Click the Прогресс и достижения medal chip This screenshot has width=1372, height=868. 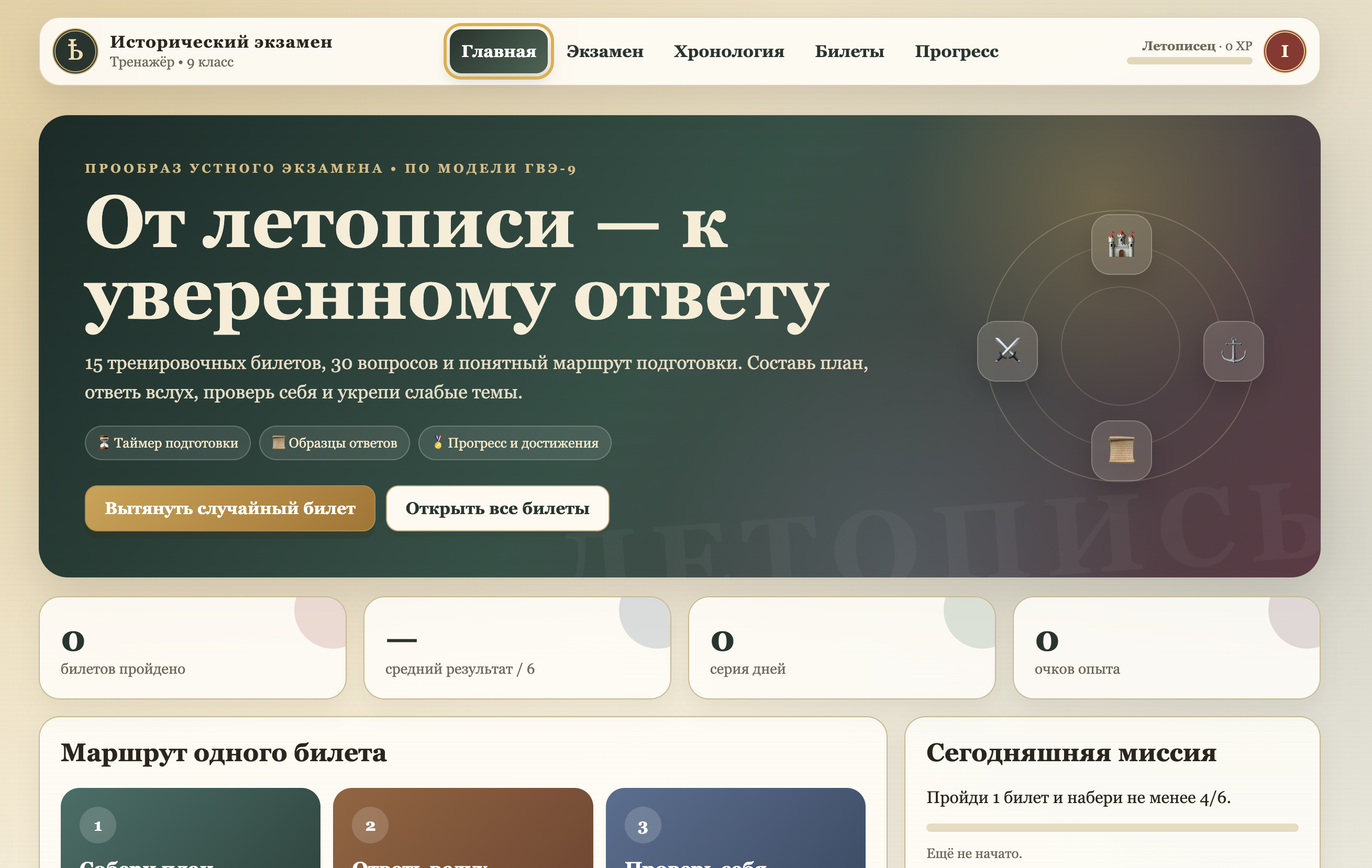click(514, 442)
